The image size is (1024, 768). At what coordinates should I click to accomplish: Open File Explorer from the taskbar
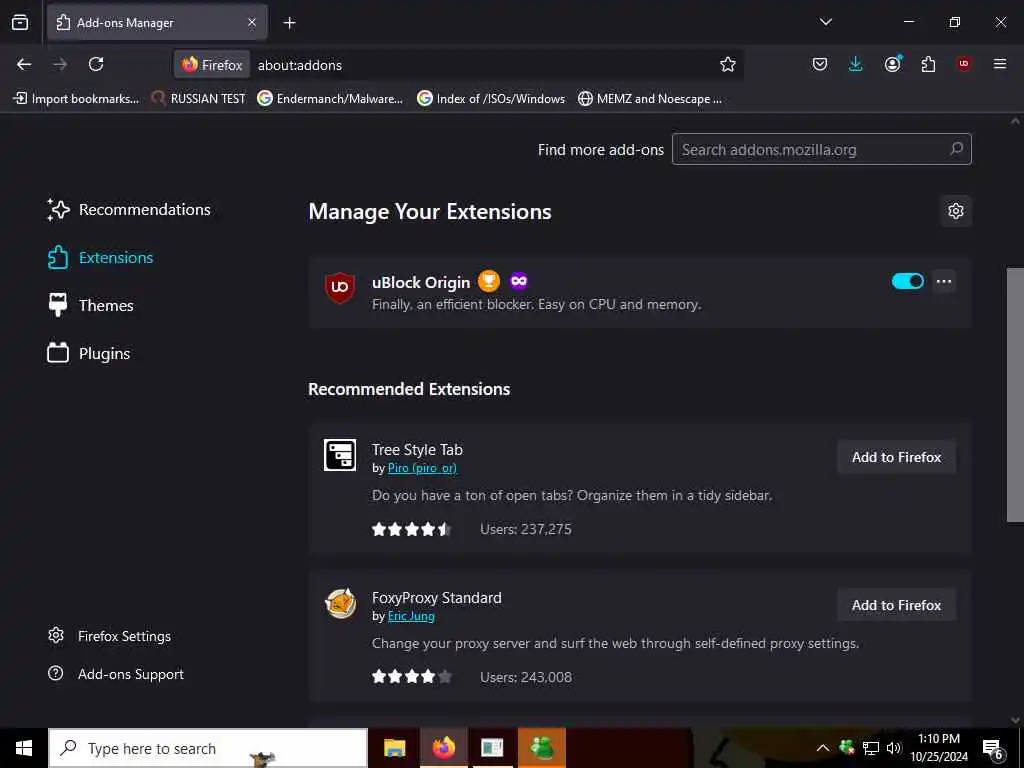394,748
